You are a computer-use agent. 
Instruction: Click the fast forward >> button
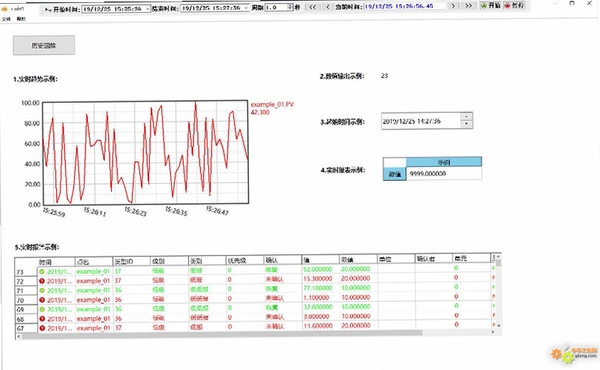(x=468, y=6)
